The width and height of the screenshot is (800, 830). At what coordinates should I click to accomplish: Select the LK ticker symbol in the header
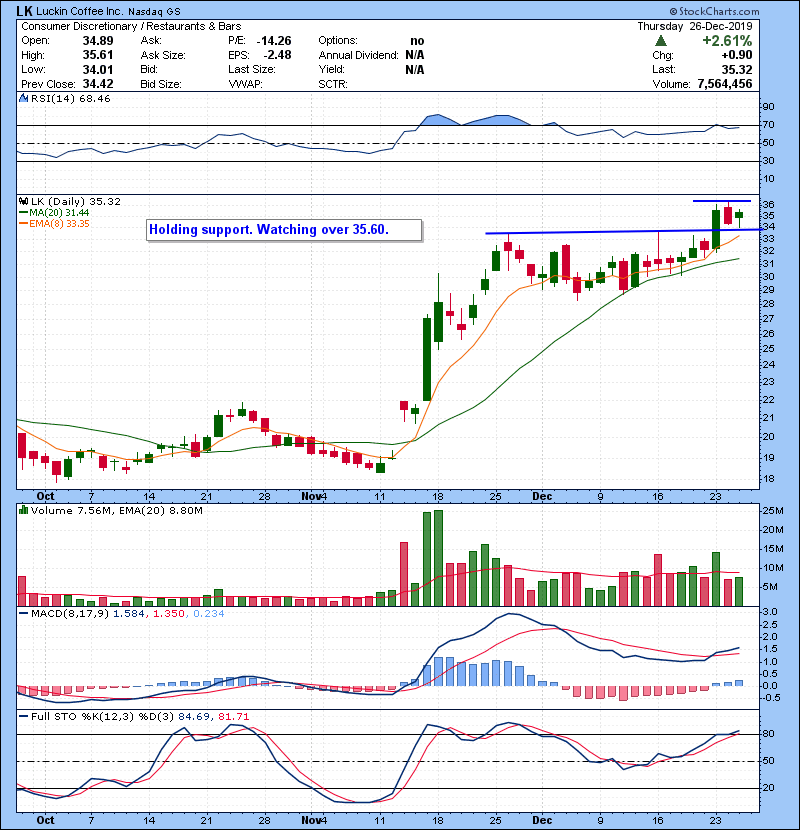tap(24, 11)
